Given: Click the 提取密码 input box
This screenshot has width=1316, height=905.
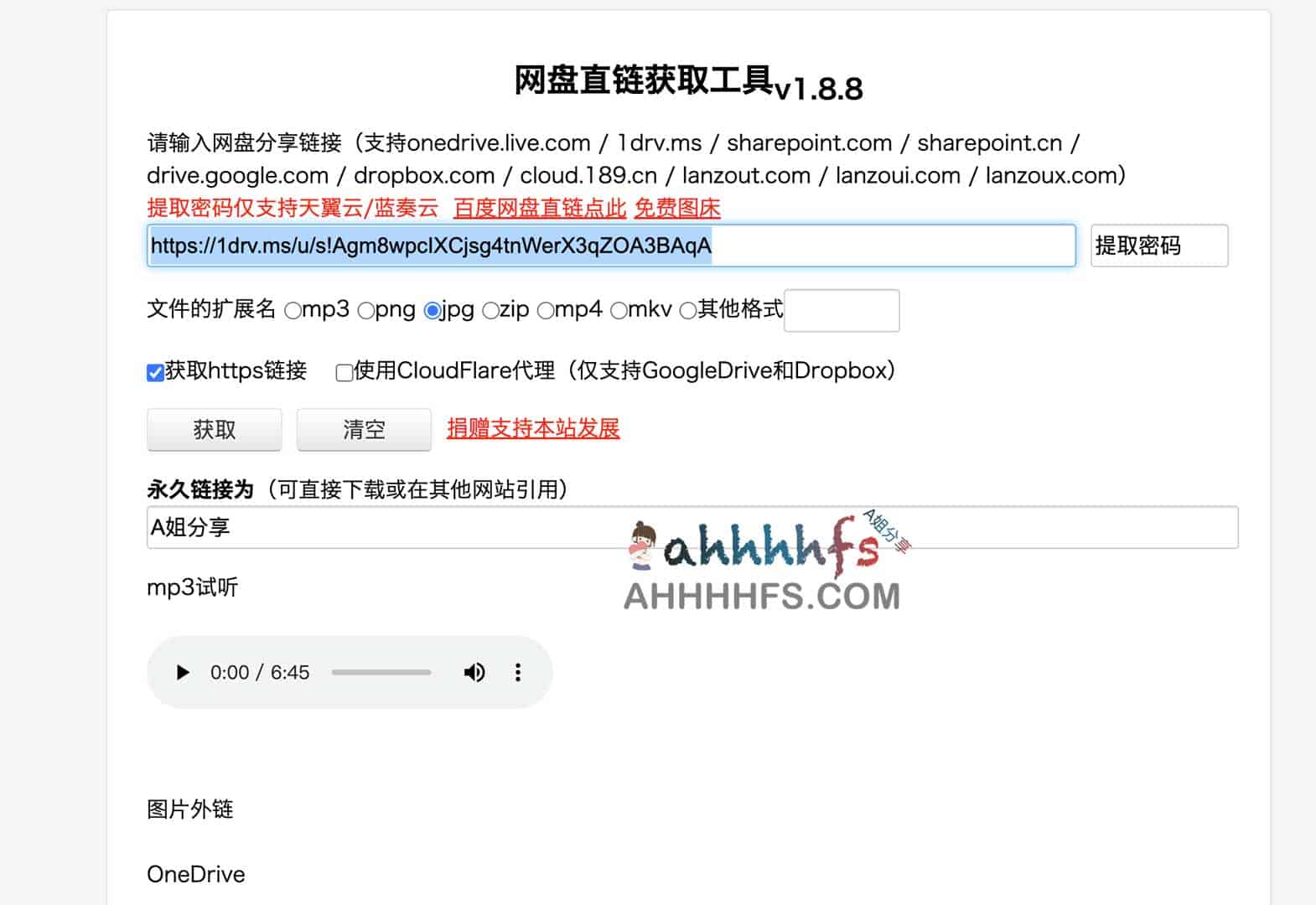Looking at the screenshot, I should click(1159, 246).
